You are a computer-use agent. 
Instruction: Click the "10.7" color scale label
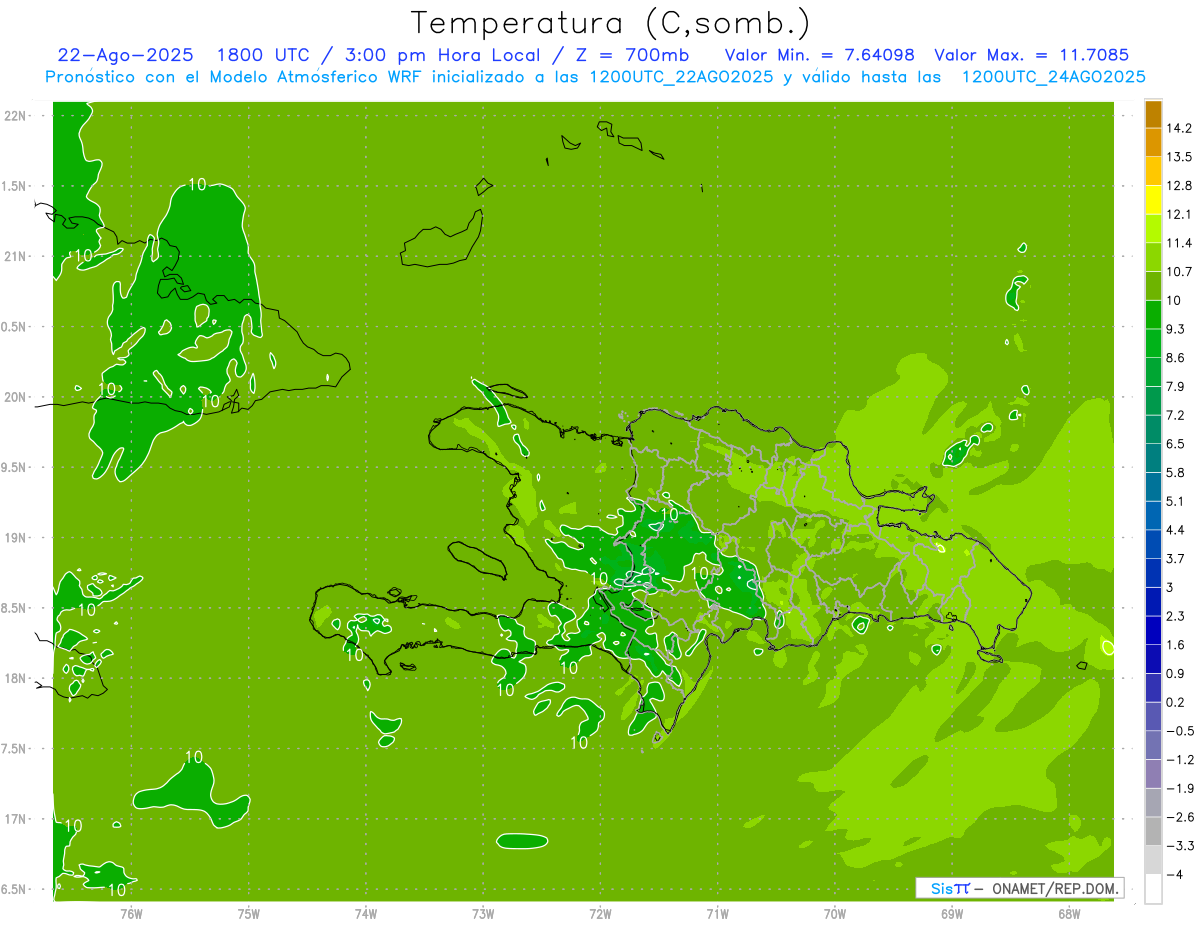click(1180, 272)
